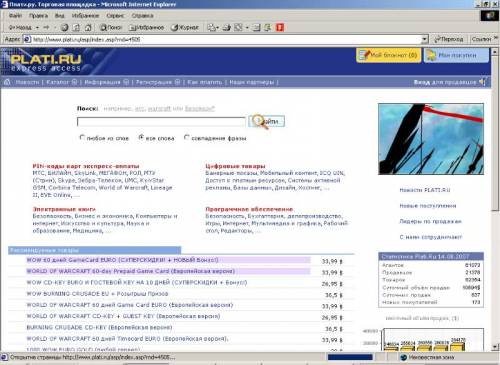
Task: Click the Refresh page toolbar icon
Action: pyautogui.click(x=76, y=28)
